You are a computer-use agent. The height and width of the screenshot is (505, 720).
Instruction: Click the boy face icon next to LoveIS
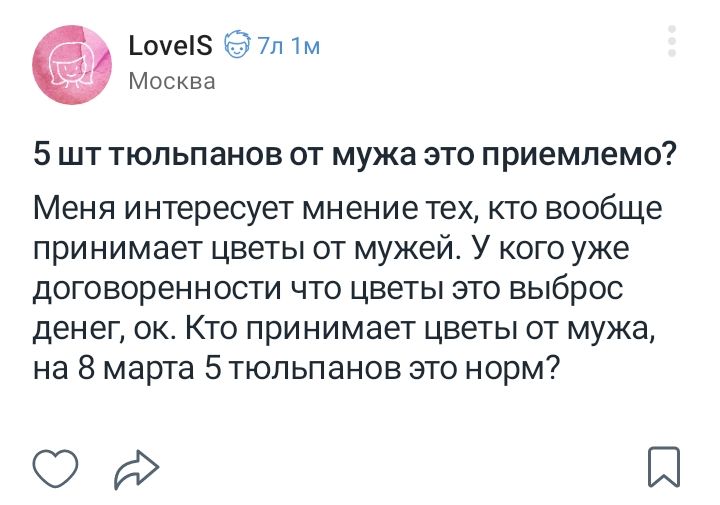[x=237, y=45]
